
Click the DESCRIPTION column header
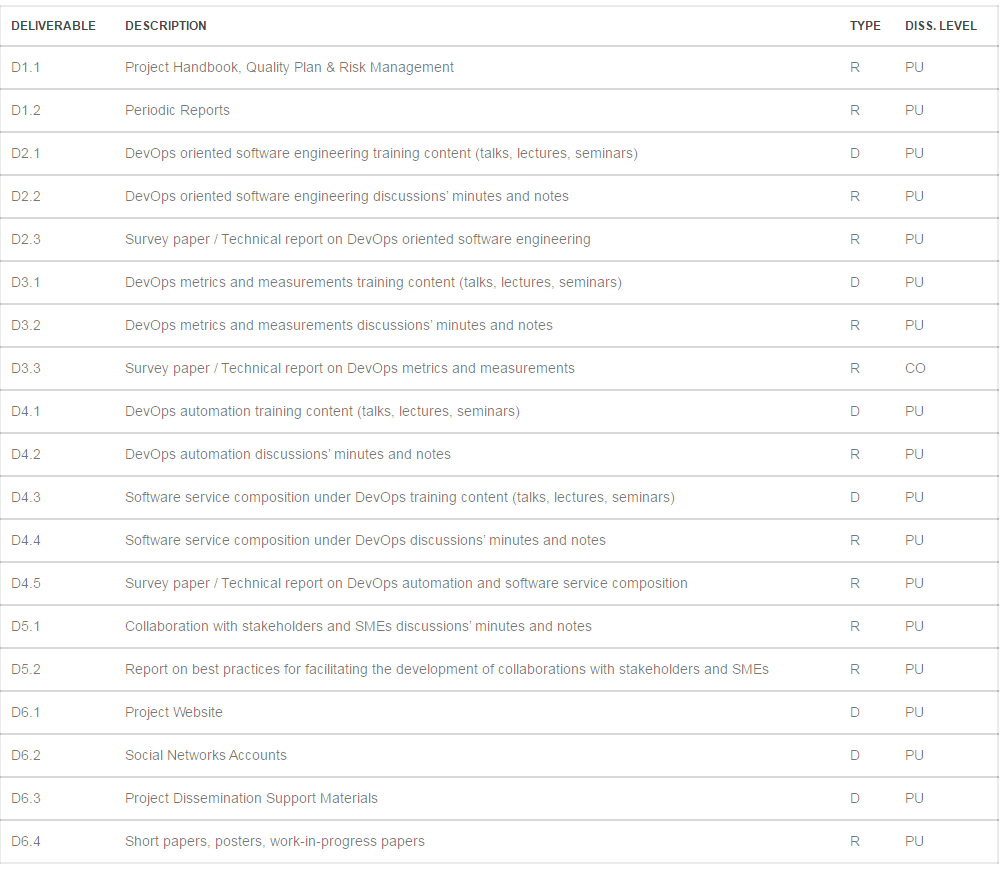(x=166, y=26)
